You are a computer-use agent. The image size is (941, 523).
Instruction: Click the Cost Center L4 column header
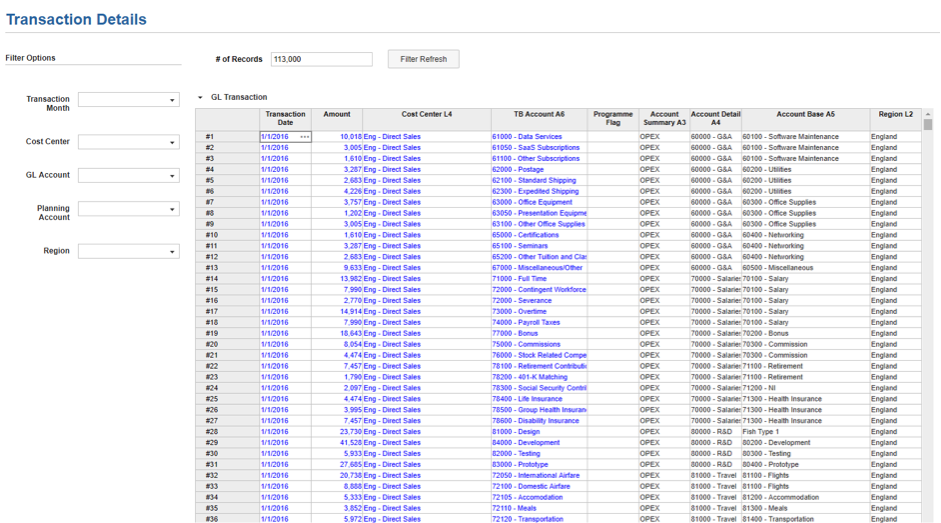coord(427,118)
